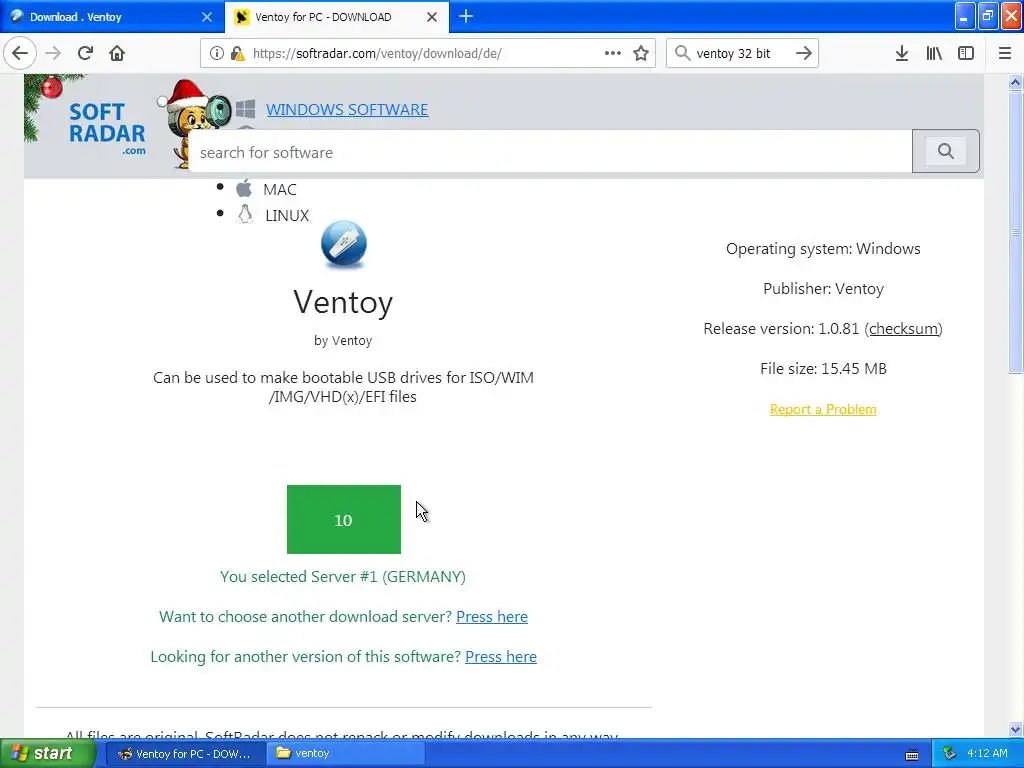This screenshot has height=768, width=1024.
Task: Click the search arrow to run search
Action: click(804, 53)
